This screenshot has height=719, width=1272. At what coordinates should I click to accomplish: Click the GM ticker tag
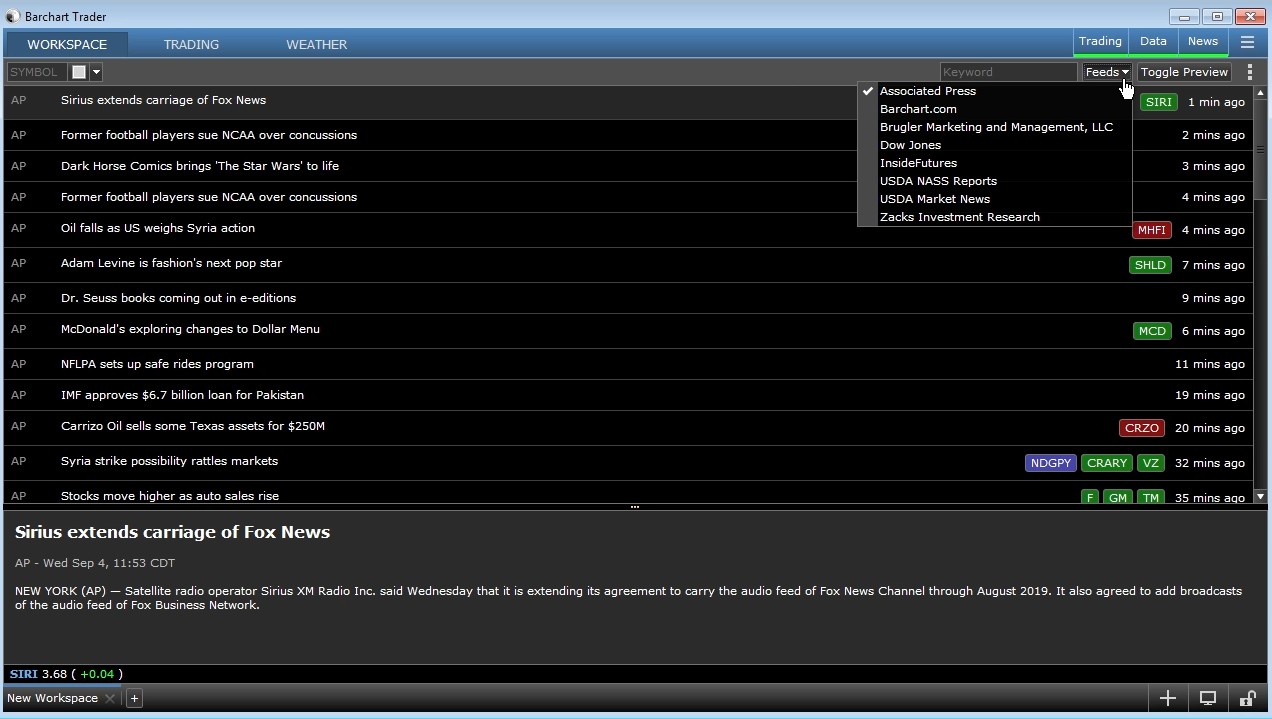1118,497
